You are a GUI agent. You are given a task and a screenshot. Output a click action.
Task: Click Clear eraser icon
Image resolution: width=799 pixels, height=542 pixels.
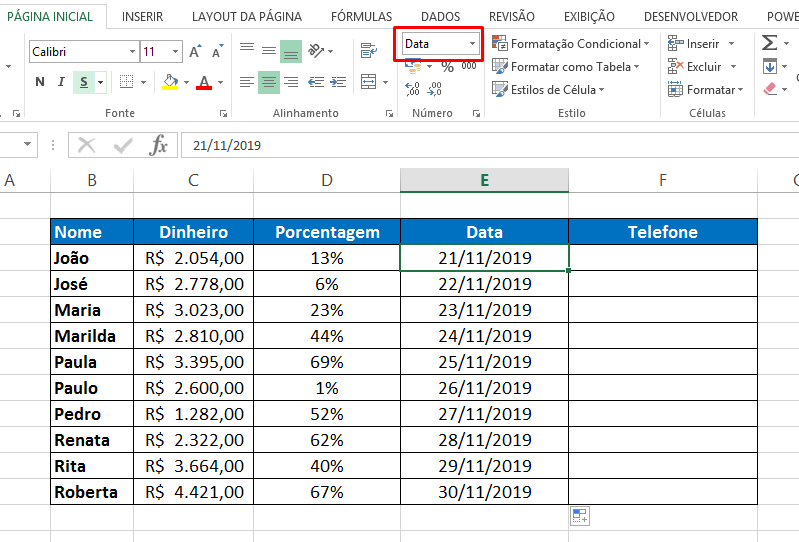pyautogui.click(x=770, y=89)
